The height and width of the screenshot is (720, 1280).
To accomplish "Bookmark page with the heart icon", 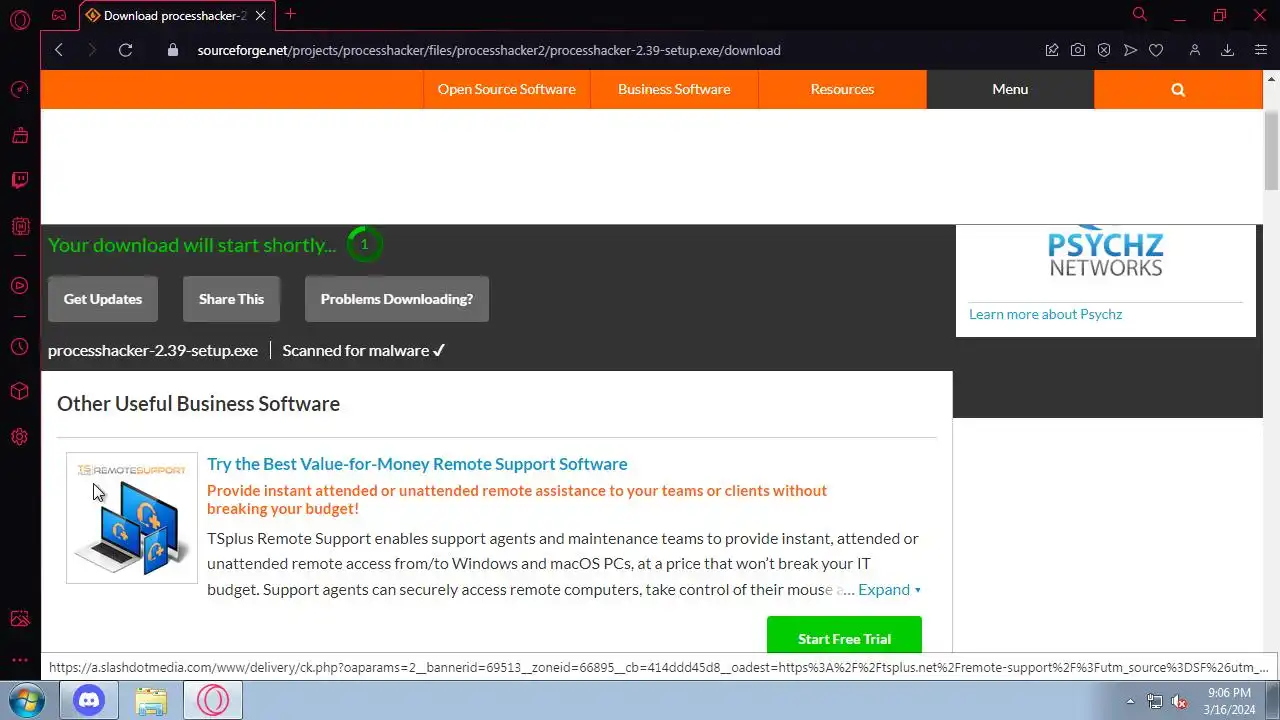I will [1156, 50].
